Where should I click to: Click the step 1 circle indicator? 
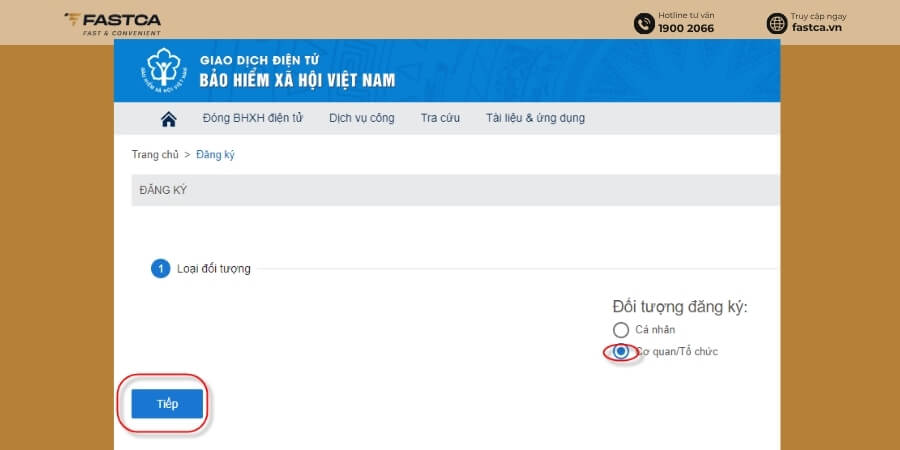tap(161, 269)
